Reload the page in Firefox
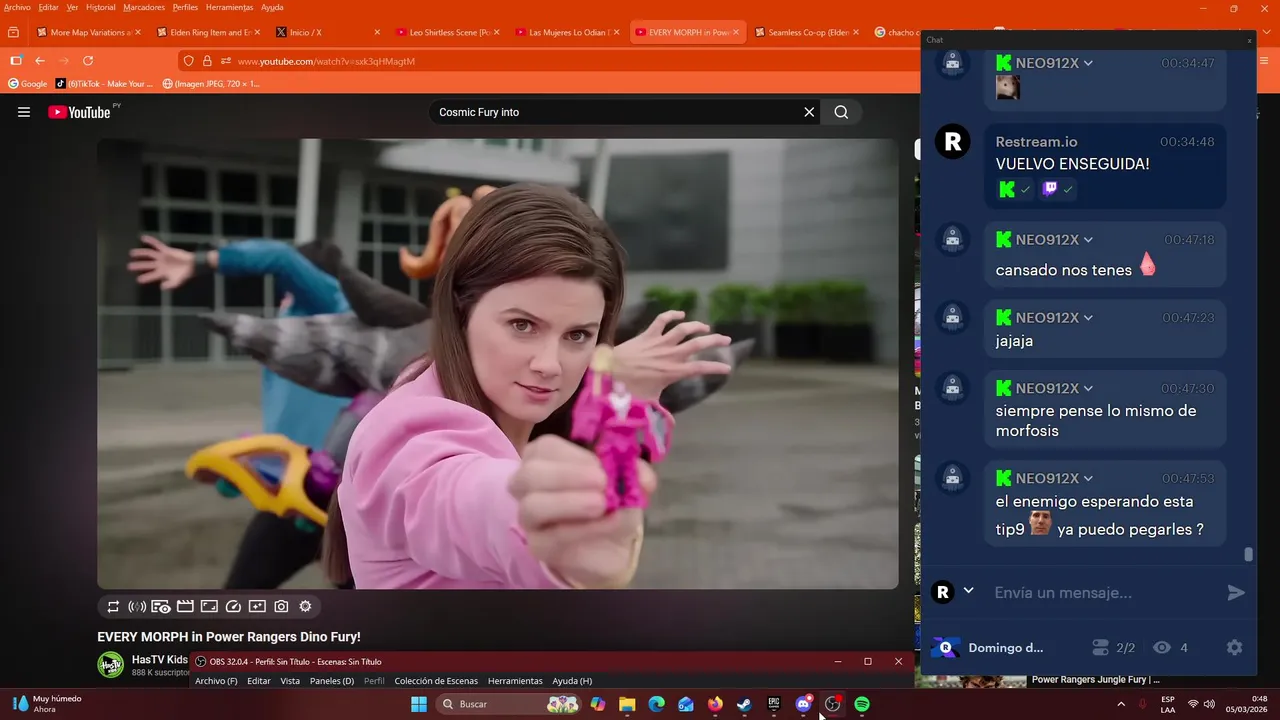 tap(88, 61)
